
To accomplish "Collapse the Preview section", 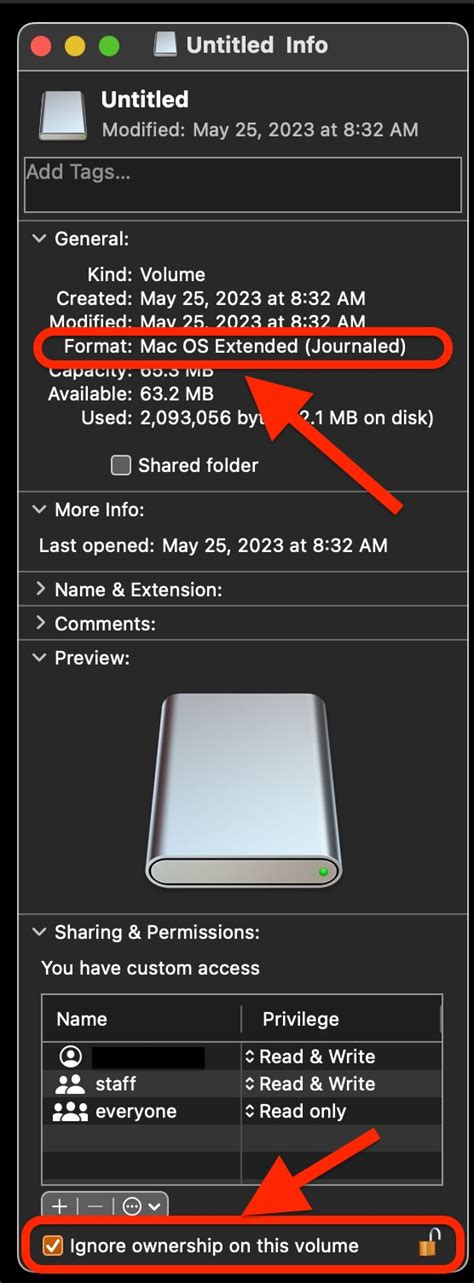I will (x=40, y=658).
